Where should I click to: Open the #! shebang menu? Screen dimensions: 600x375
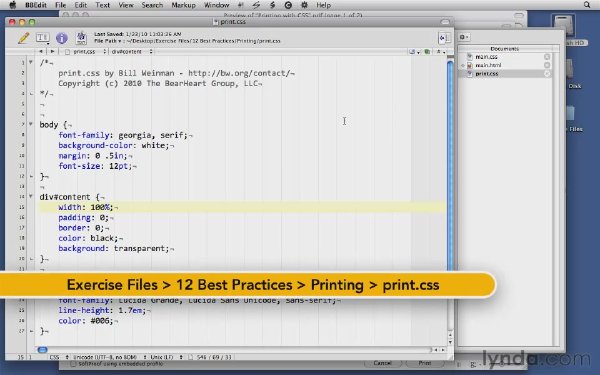(x=240, y=5)
